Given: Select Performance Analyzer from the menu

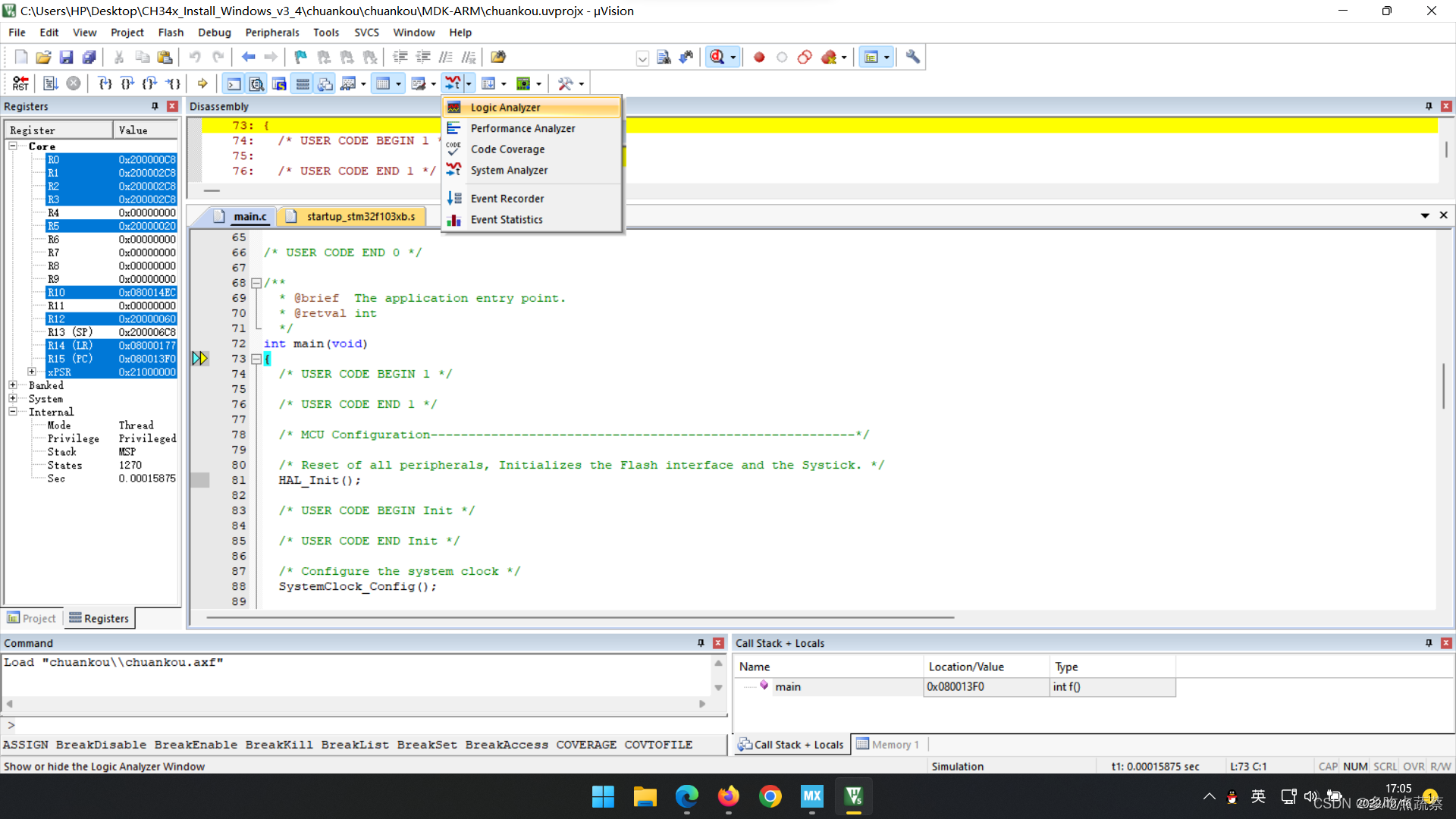Looking at the screenshot, I should coord(522,128).
